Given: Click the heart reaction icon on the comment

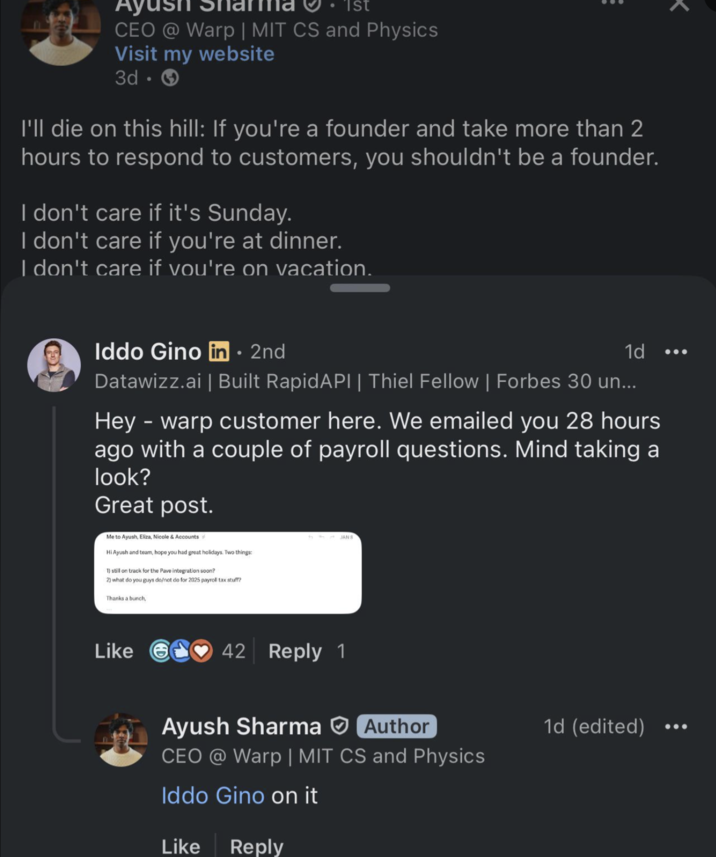Looking at the screenshot, I should pos(199,650).
